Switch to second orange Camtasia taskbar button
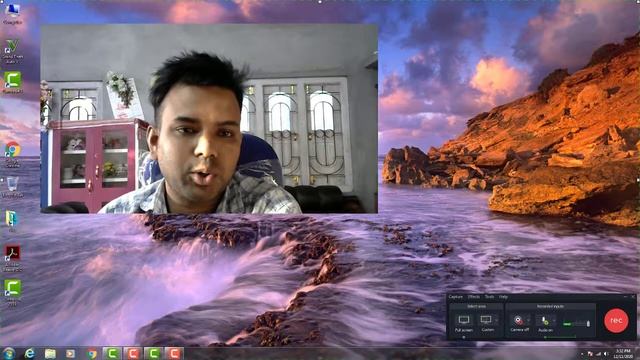Viewport: 640px width, 360px height. click(x=174, y=353)
